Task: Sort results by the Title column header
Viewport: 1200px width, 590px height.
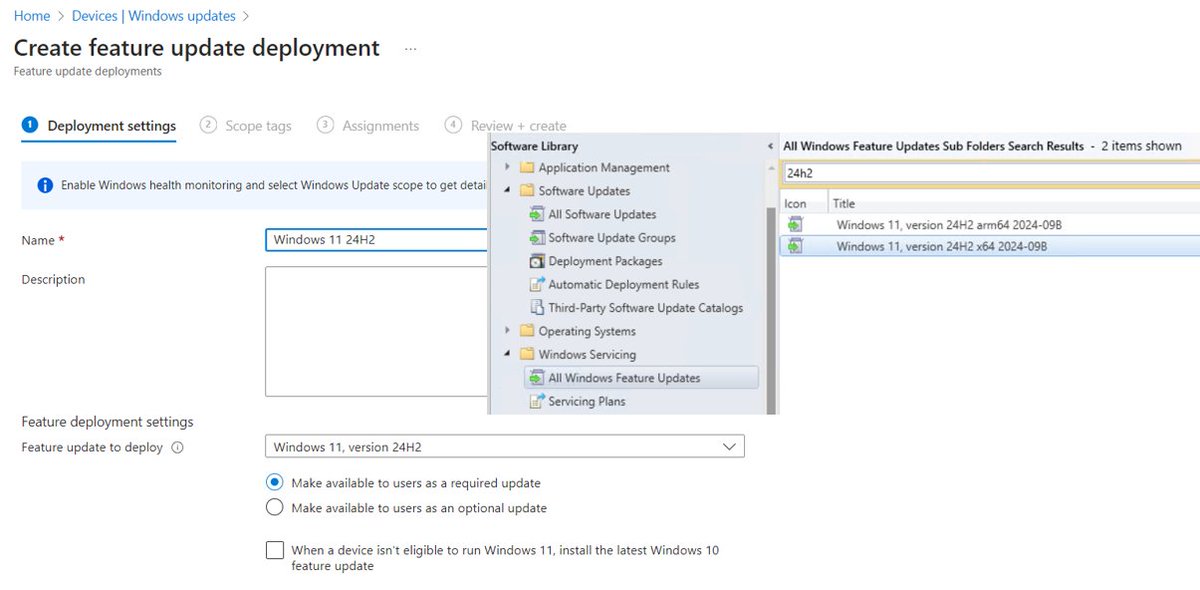Action: tap(1014, 203)
